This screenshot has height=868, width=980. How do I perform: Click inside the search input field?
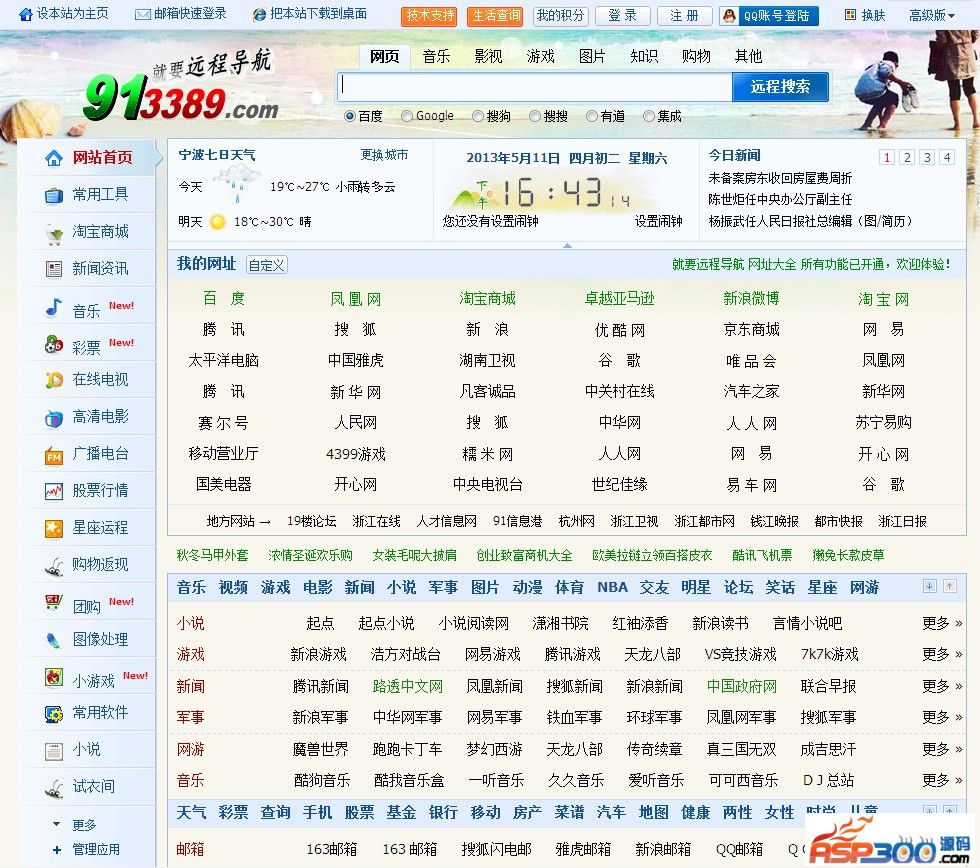tap(536, 87)
